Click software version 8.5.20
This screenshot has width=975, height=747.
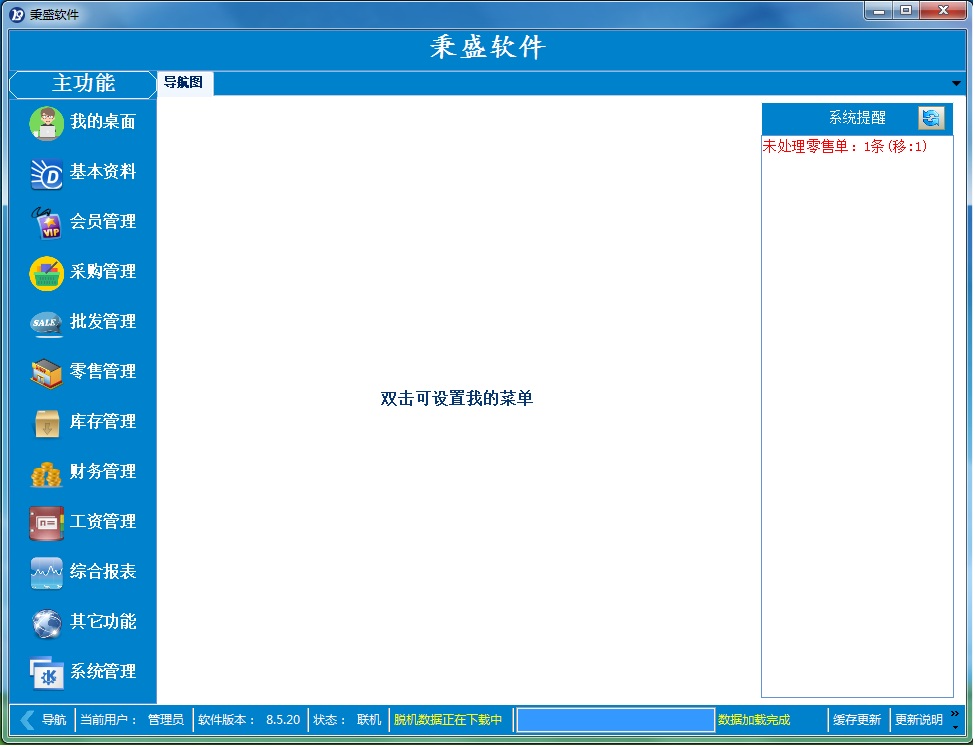pyautogui.click(x=283, y=720)
